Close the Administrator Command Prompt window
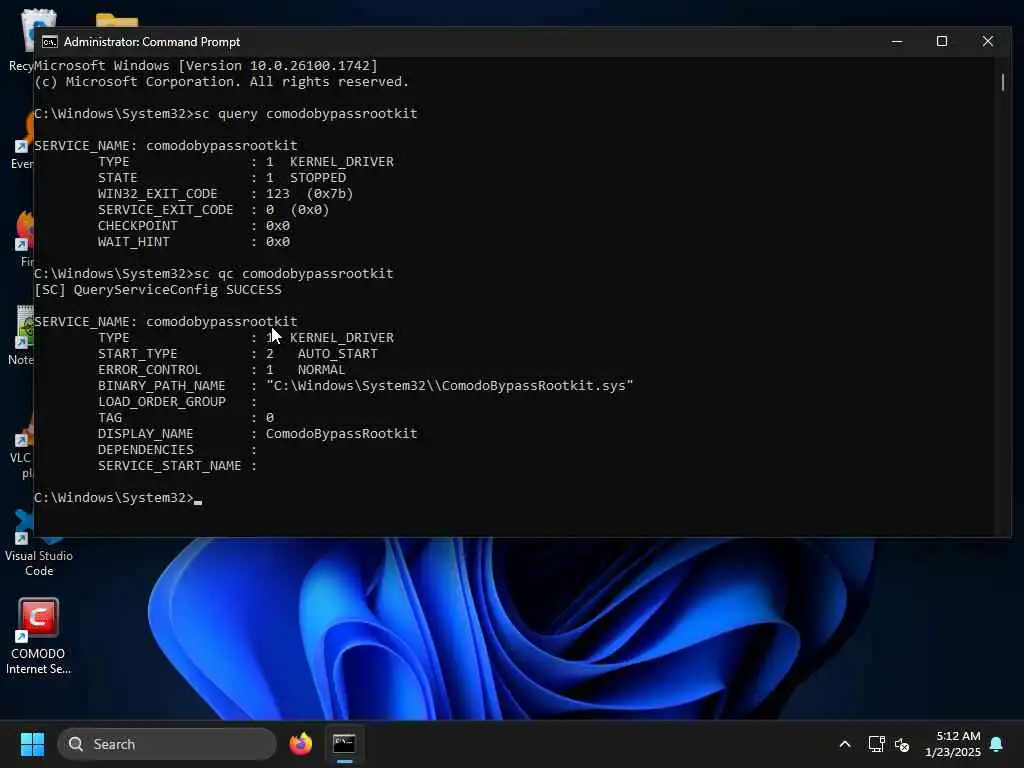 click(987, 41)
